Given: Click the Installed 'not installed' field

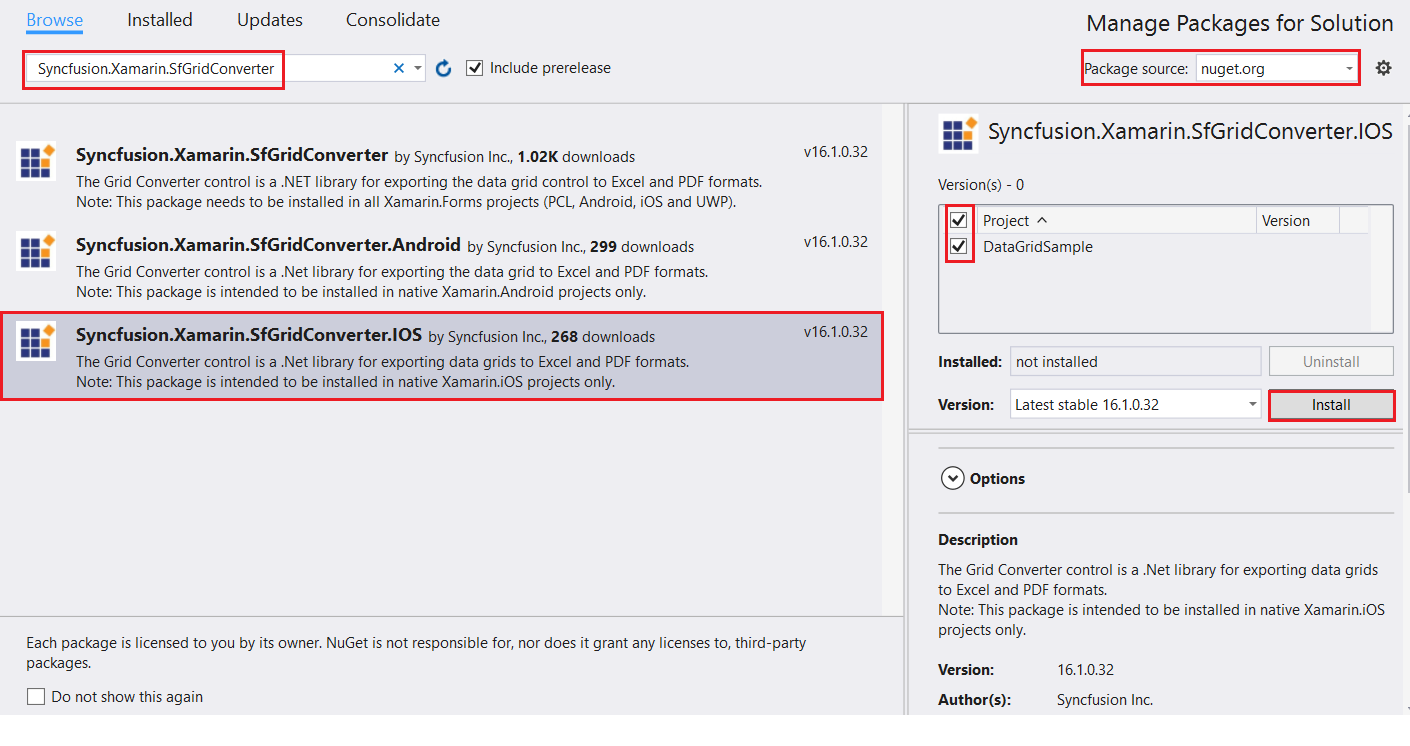Looking at the screenshot, I should (x=1135, y=361).
